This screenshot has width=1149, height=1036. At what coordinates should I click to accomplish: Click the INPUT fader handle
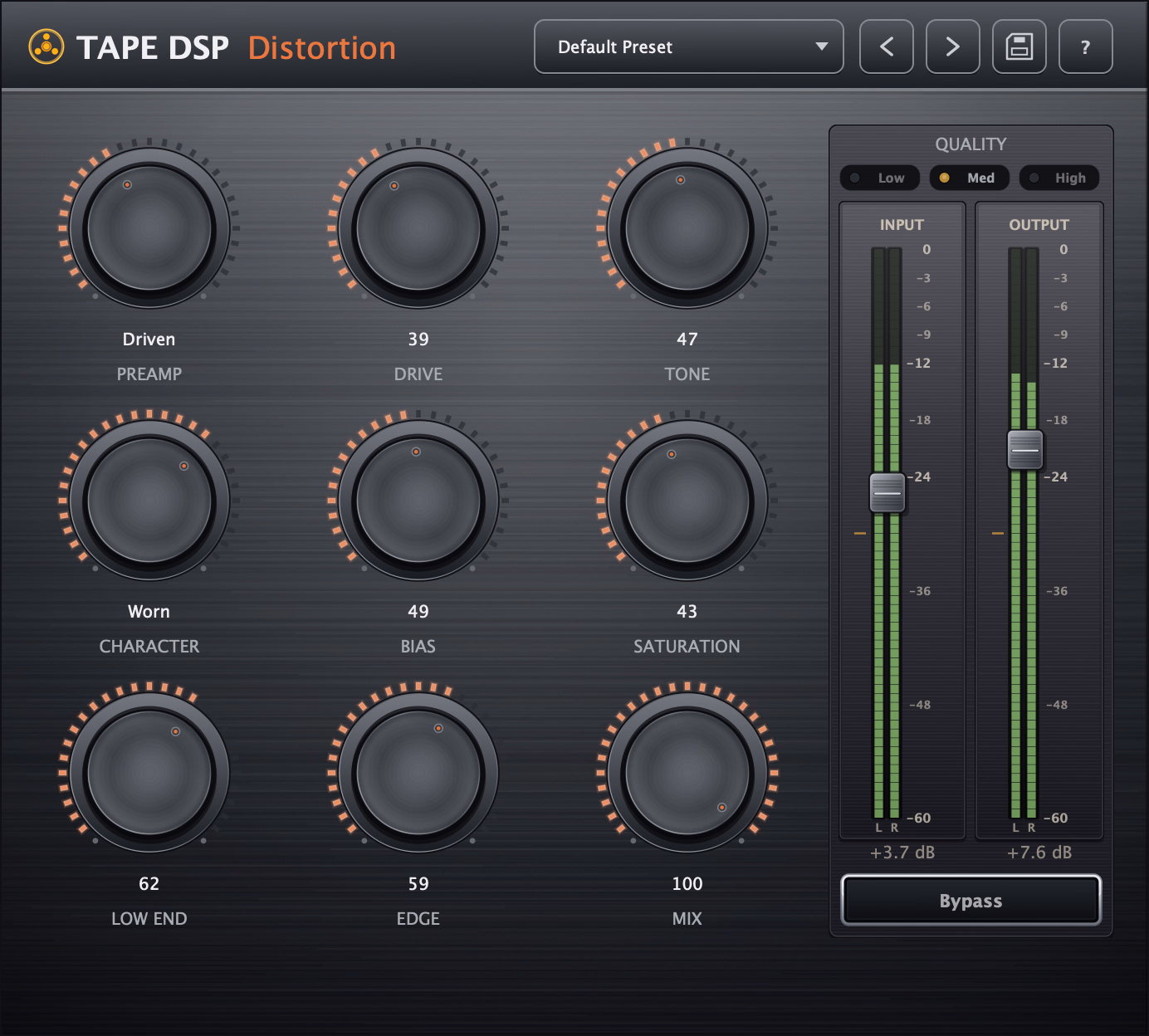(887, 492)
